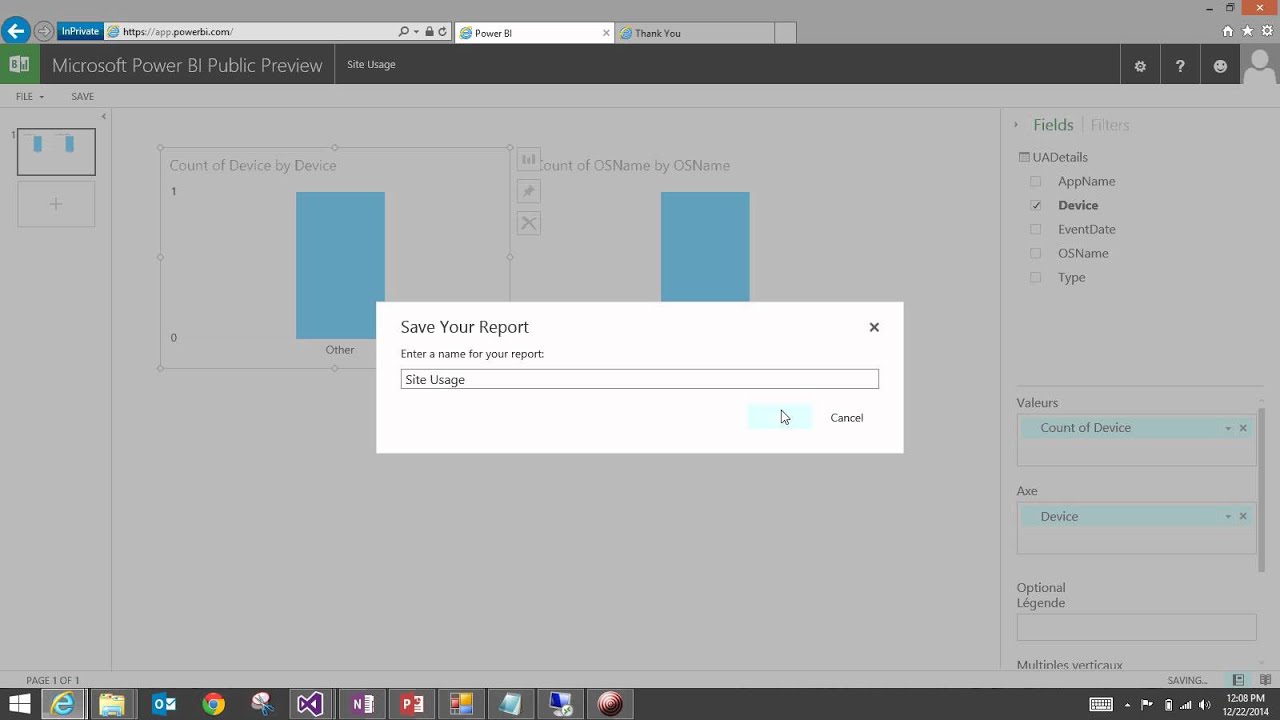
Task: Open Windows Start button
Action: tap(19, 704)
